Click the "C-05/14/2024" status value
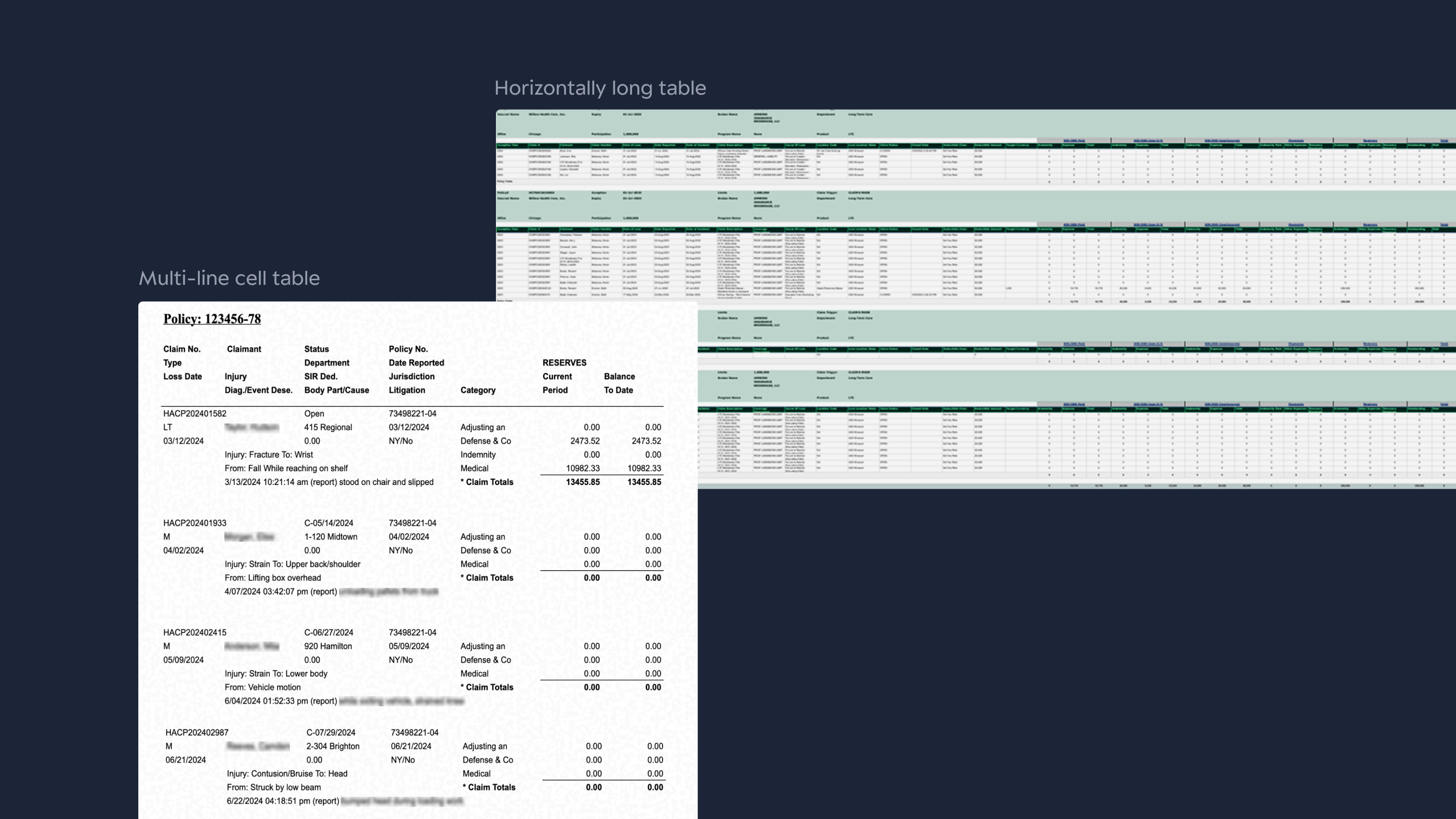Image resolution: width=1456 pixels, height=819 pixels. click(x=329, y=523)
